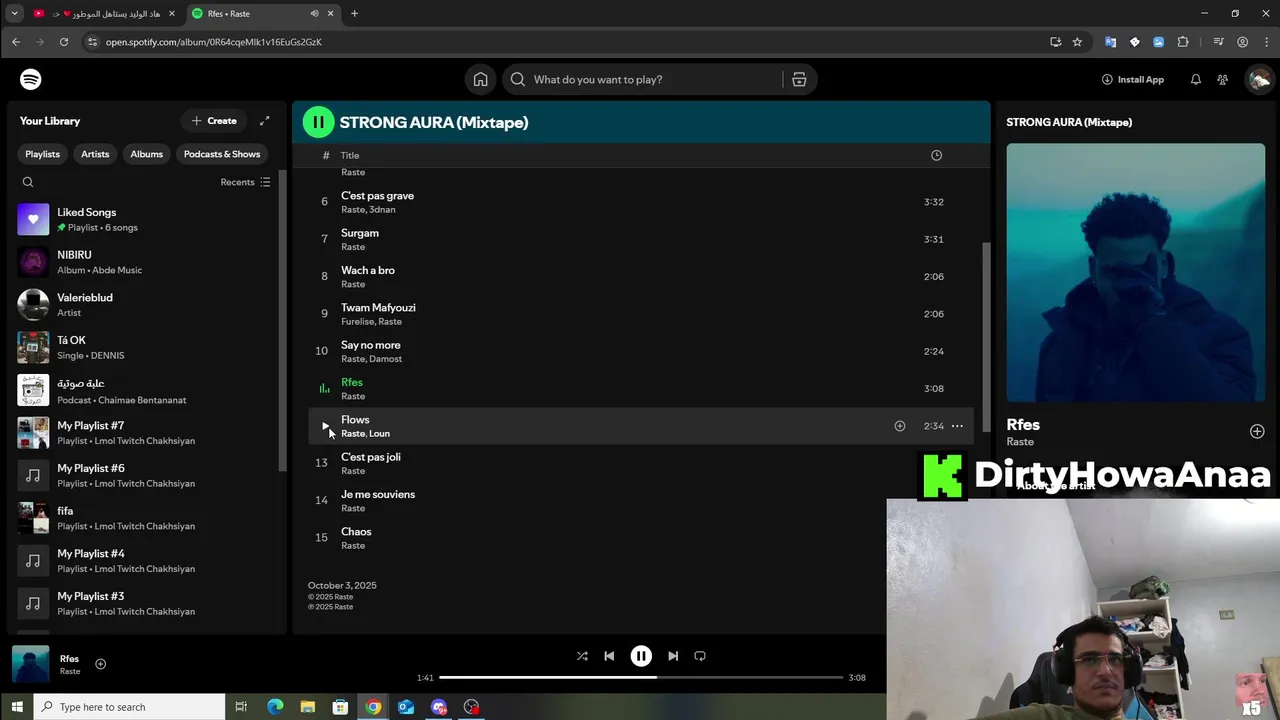Viewport: 1280px width, 720px height.
Task: Open My Playlist #7
Action: coord(146,433)
